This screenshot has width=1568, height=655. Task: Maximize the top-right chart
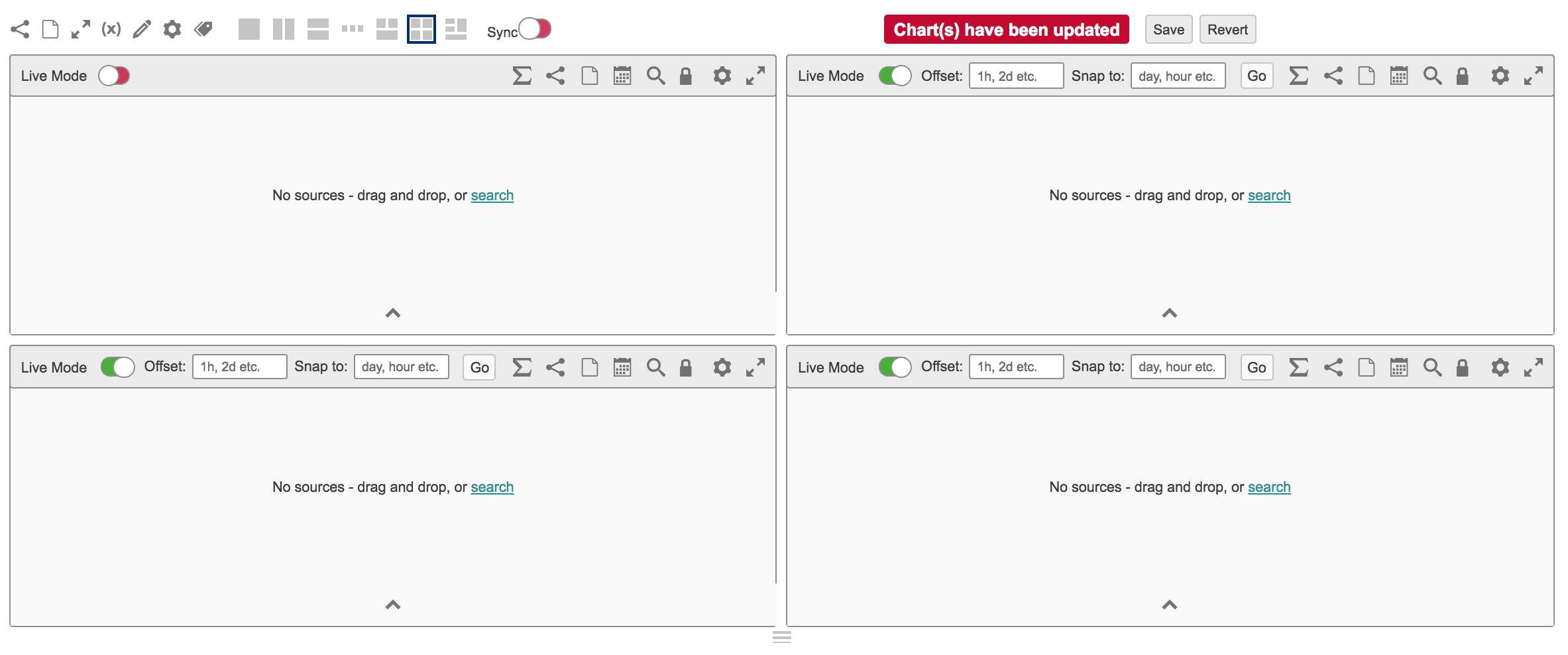pyautogui.click(x=1534, y=76)
